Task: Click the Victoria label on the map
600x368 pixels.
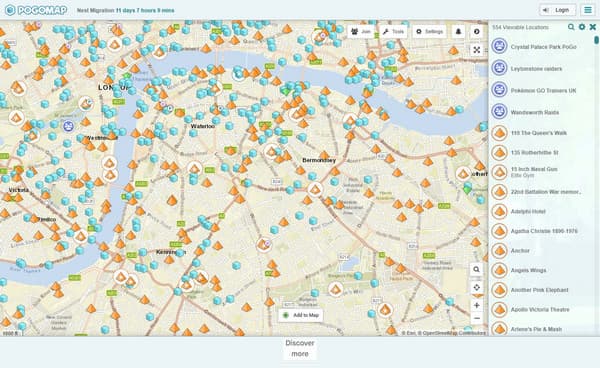Action: (19, 190)
